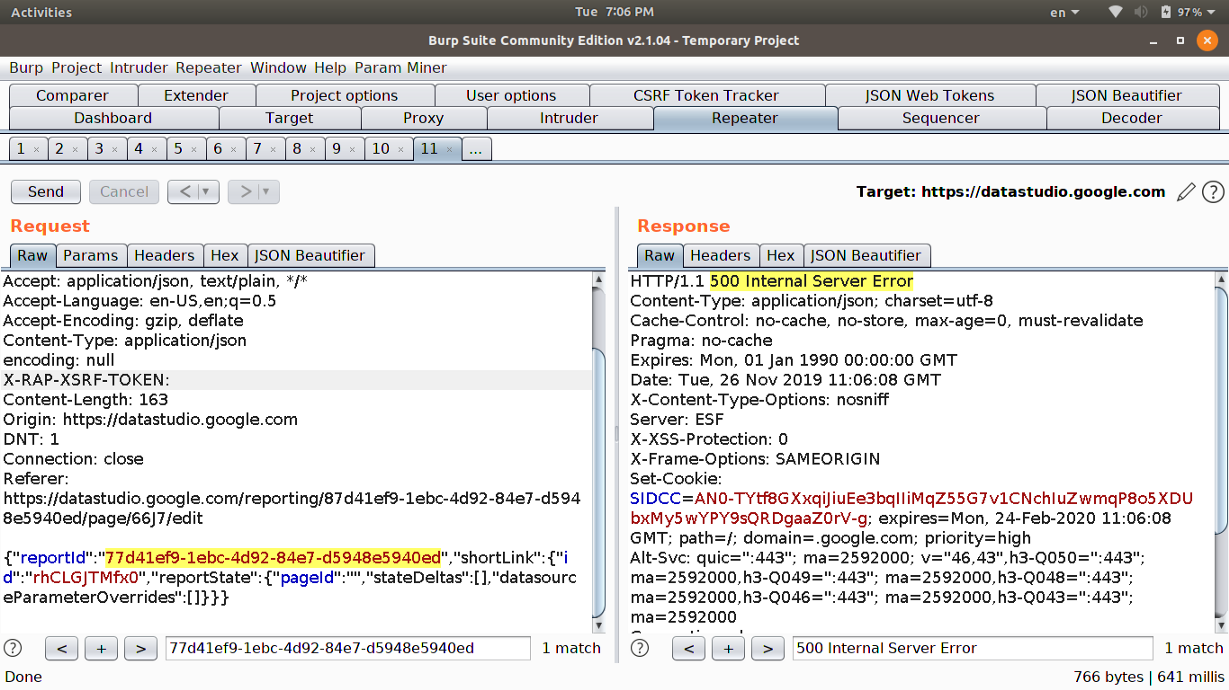Show the request JSON Beautifier view
Viewport: 1229px width, 690px height.
pyautogui.click(x=312, y=255)
